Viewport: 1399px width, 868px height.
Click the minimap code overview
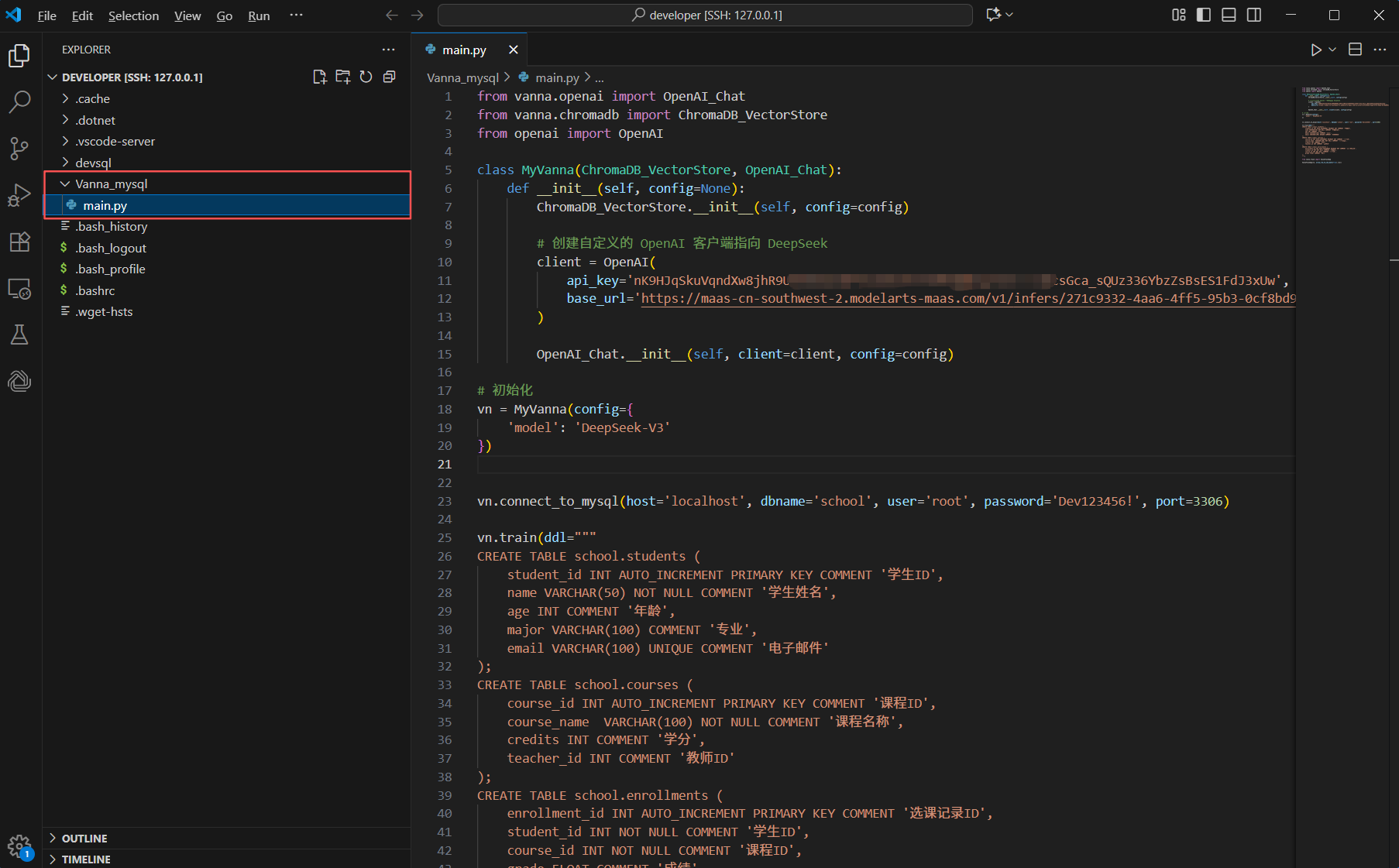[1345, 124]
